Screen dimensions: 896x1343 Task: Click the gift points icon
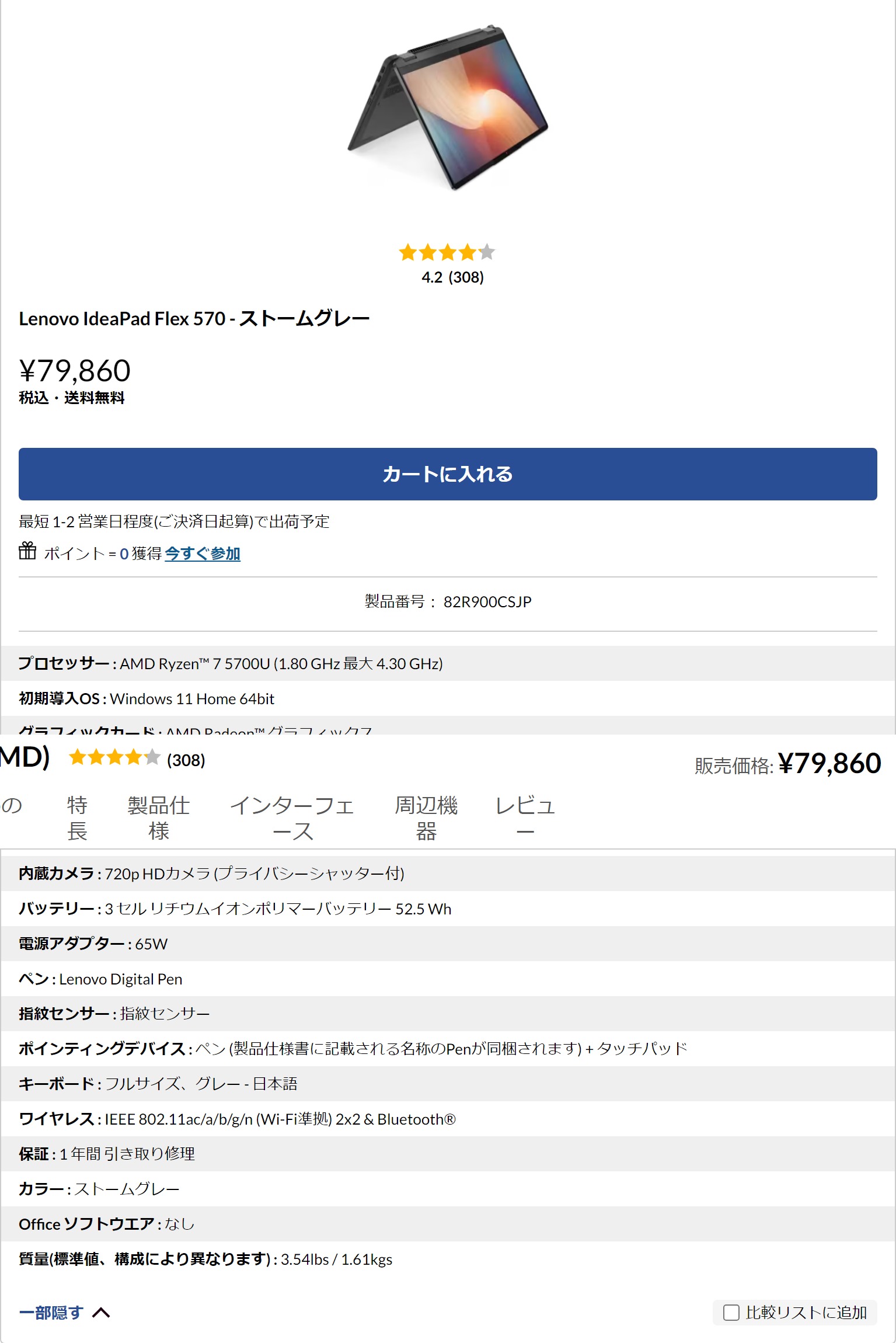[27, 551]
